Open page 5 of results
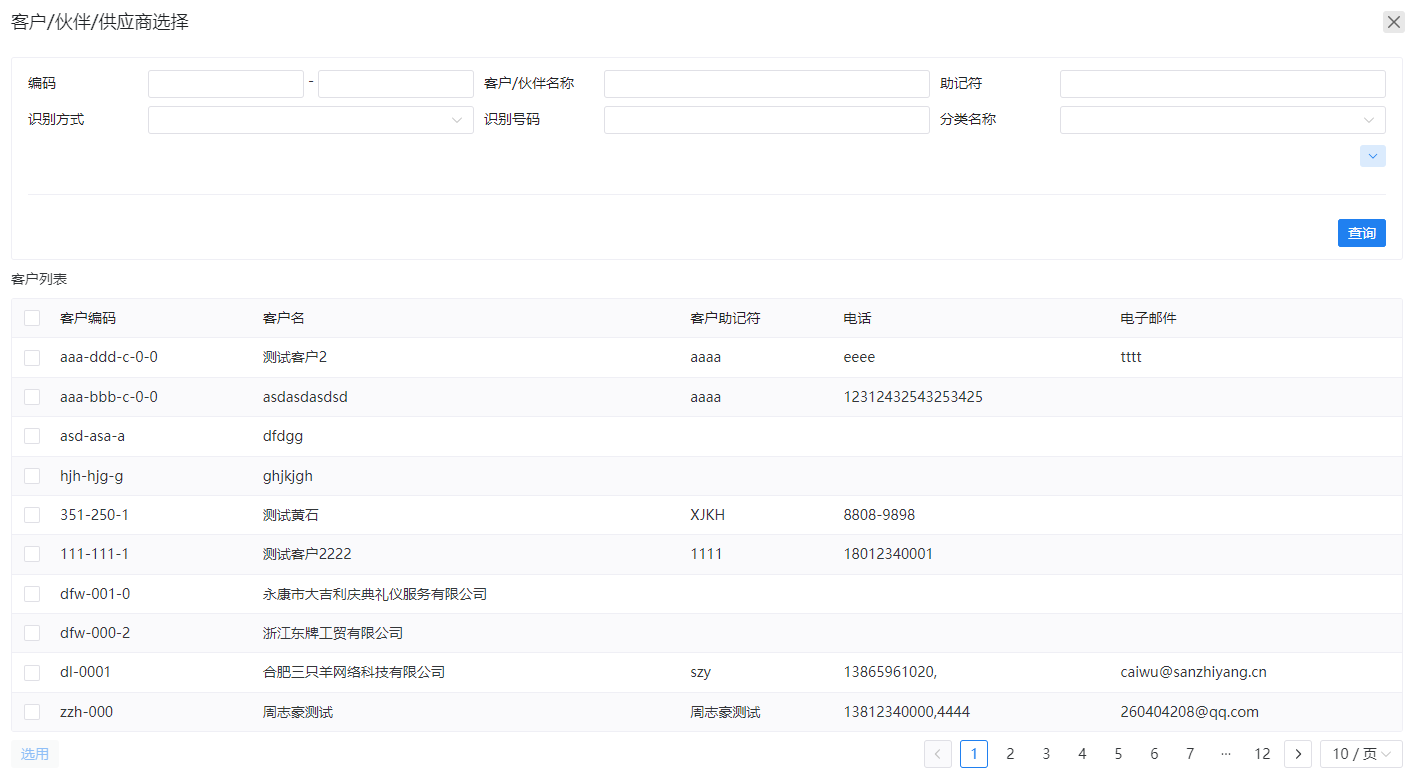 [1118, 754]
